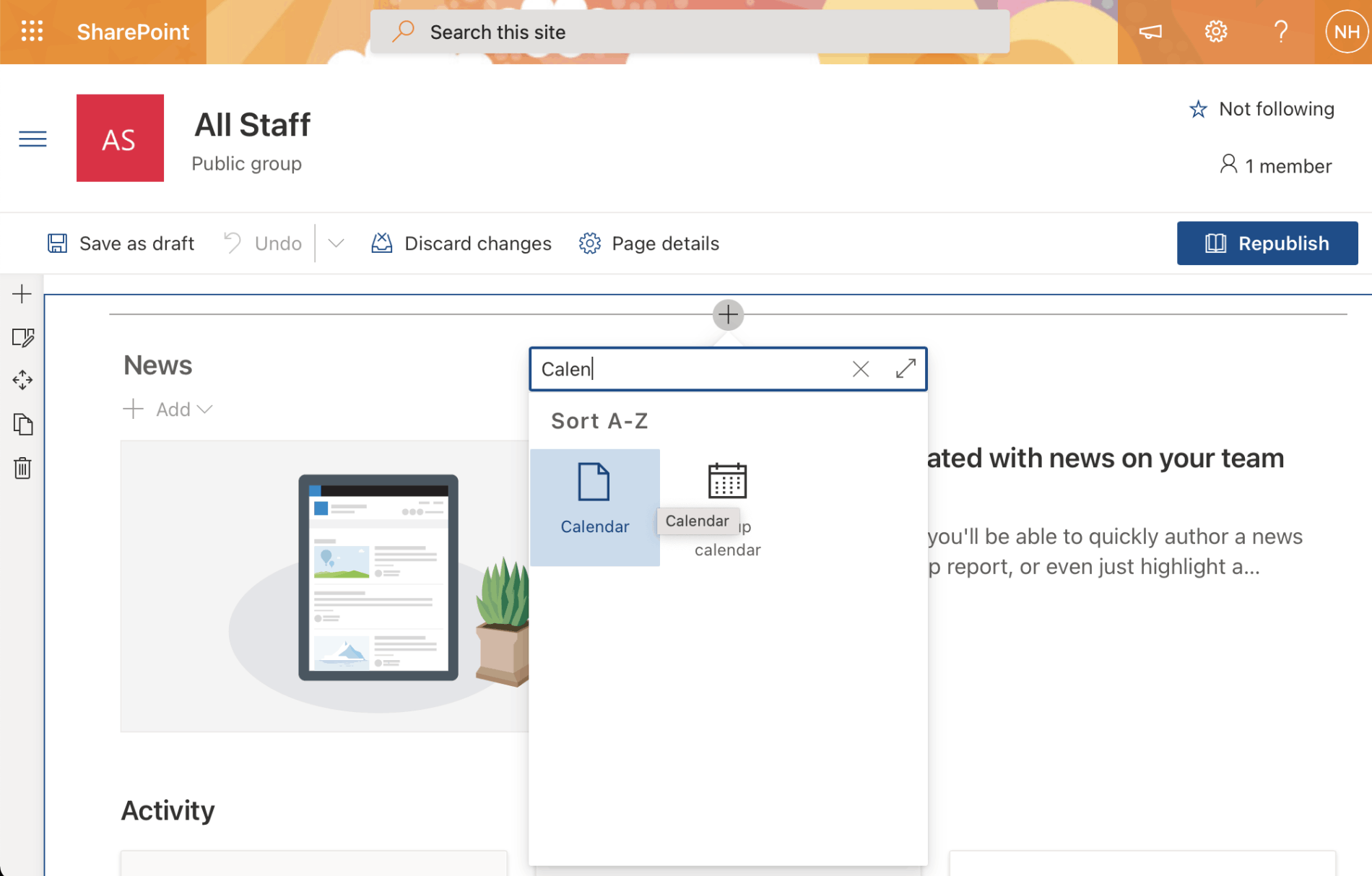Viewport: 1372px width, 876px height.
Task: Go to SharePoint home link
Action: [133, 32]
